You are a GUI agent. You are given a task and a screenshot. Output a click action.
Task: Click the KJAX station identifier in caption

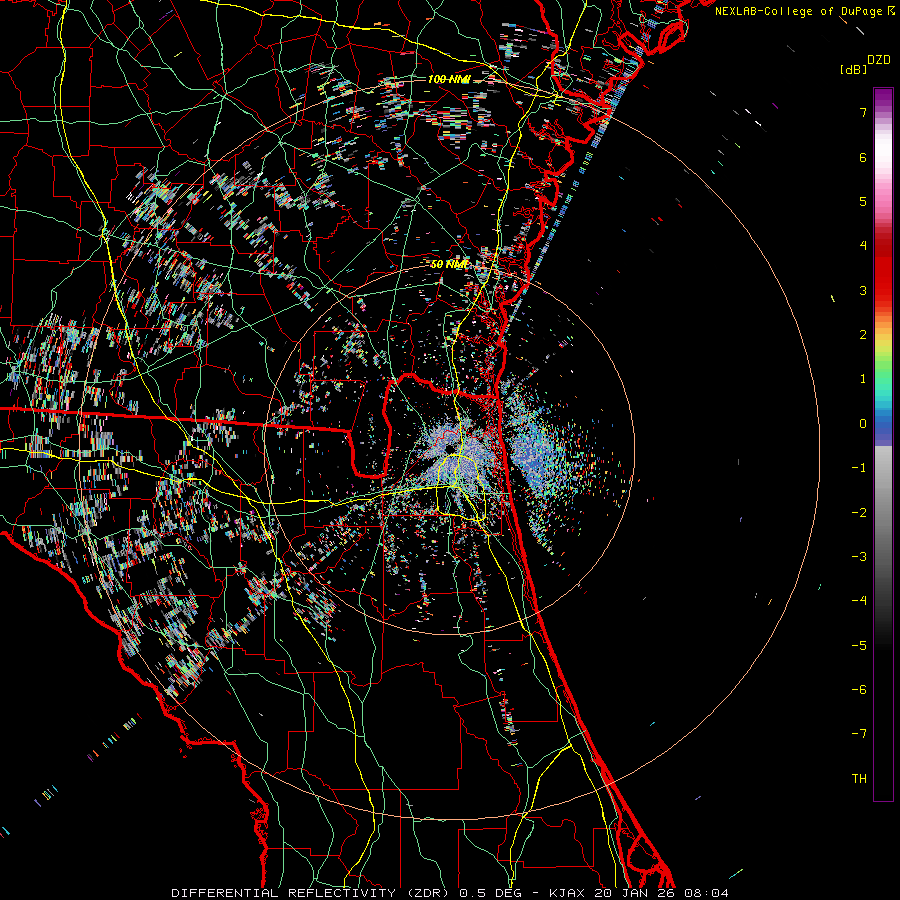coord(568,893)
